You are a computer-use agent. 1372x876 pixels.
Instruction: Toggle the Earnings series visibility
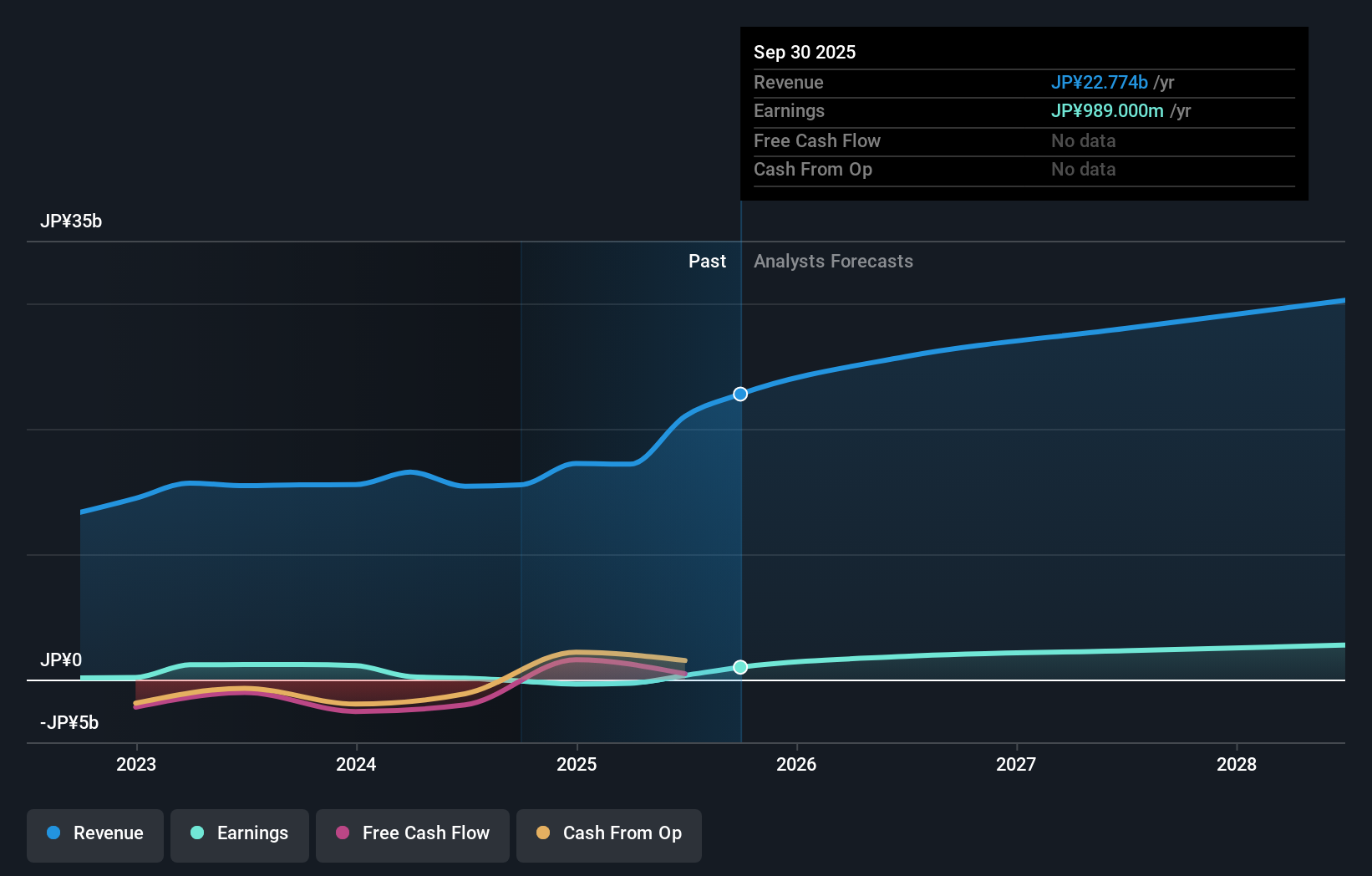click(x=240, y=833)
